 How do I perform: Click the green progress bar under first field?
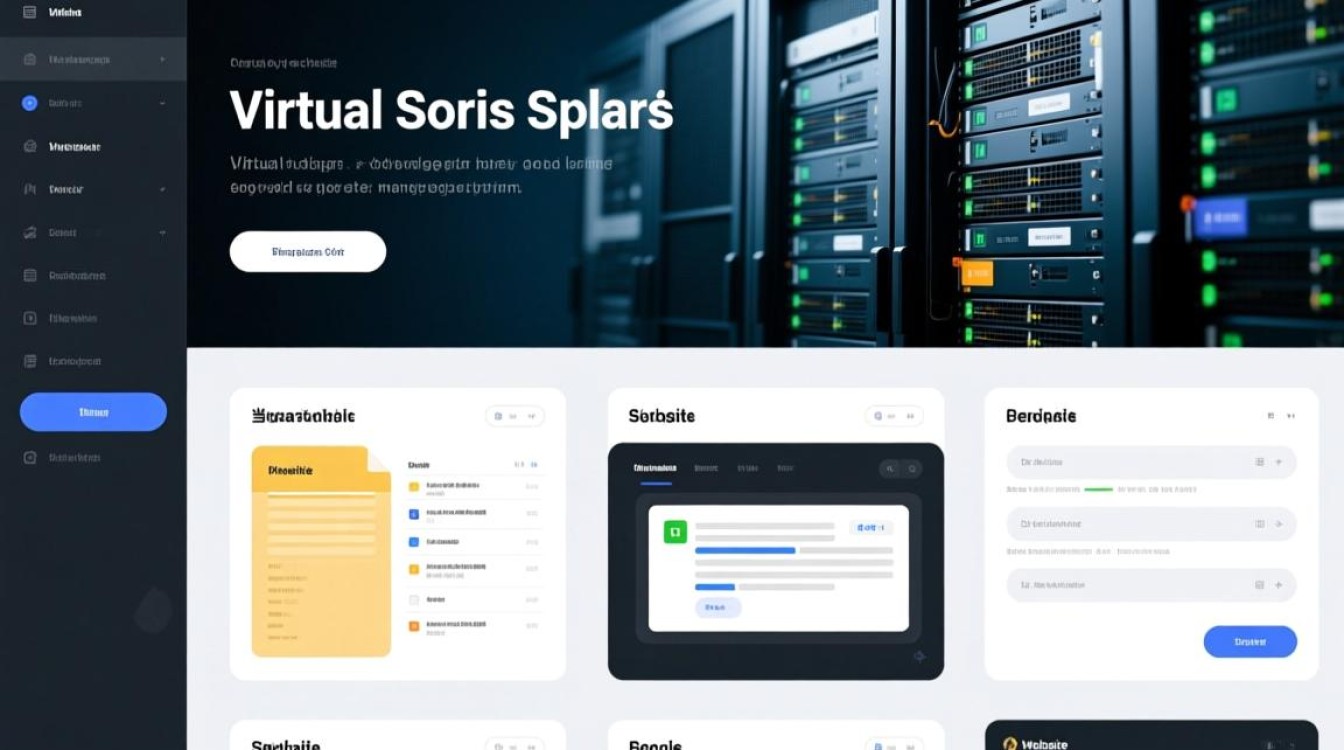(x=1098, y=490)
